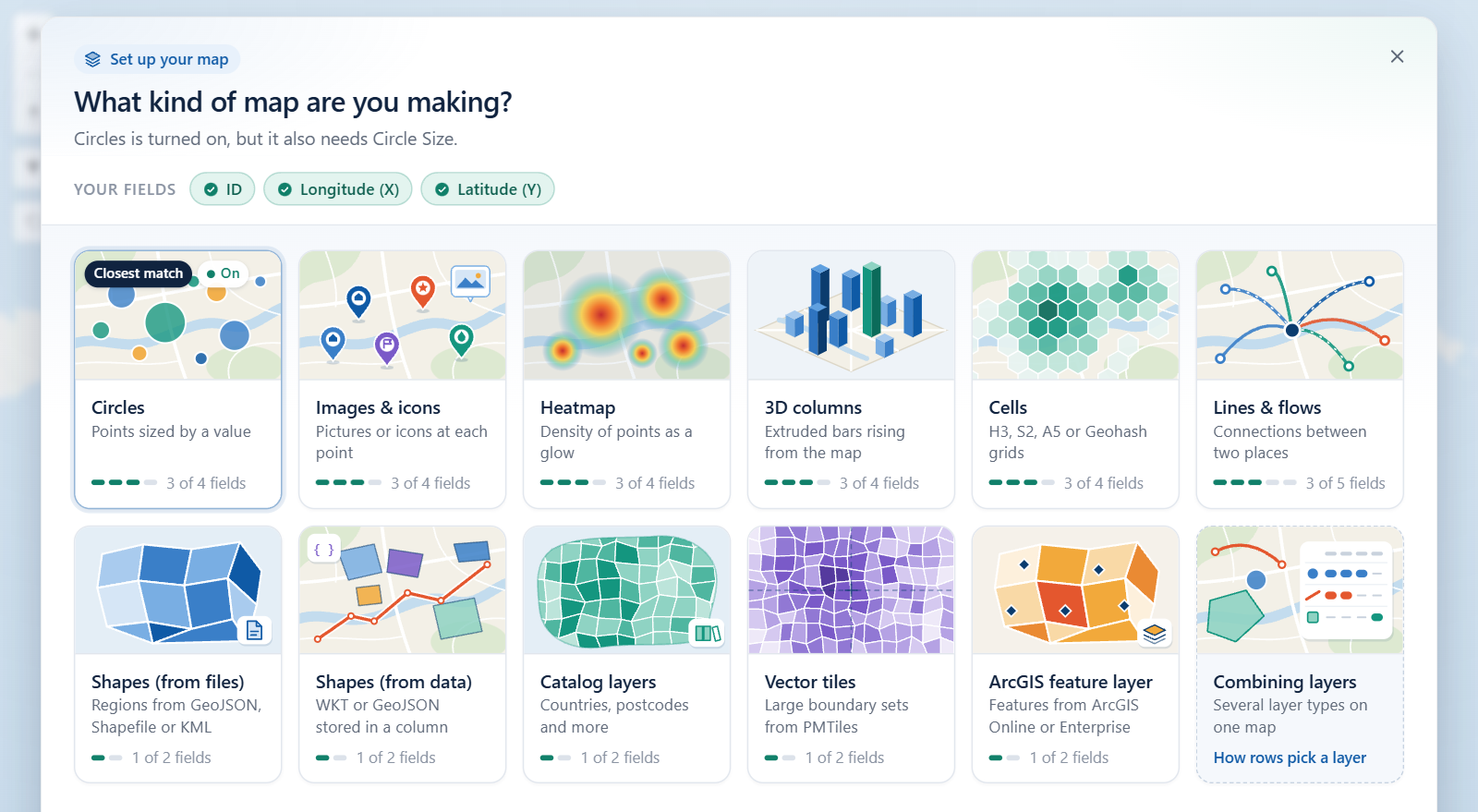Click the Circles 3 of 4 fields indicator
The width and height of the screenshot is (1478, 812).
point(169,483)
